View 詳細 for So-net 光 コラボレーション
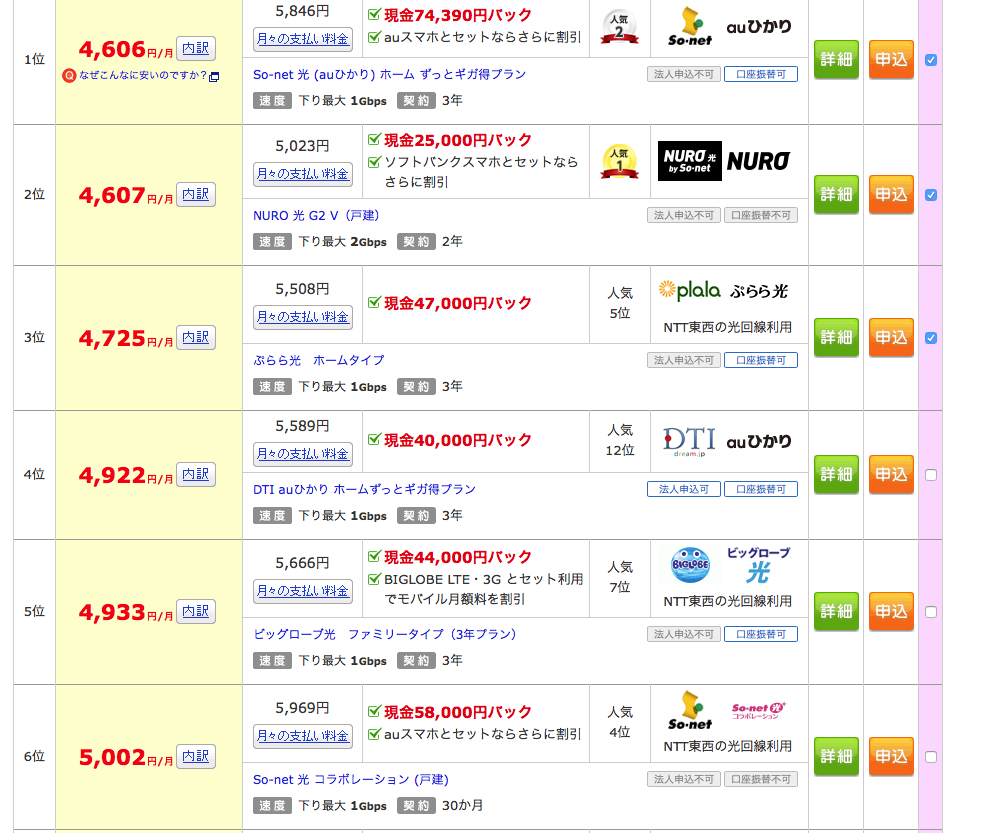Image resolution: width=987 pixels, height=833 pixels. click(x=836, y=756)
